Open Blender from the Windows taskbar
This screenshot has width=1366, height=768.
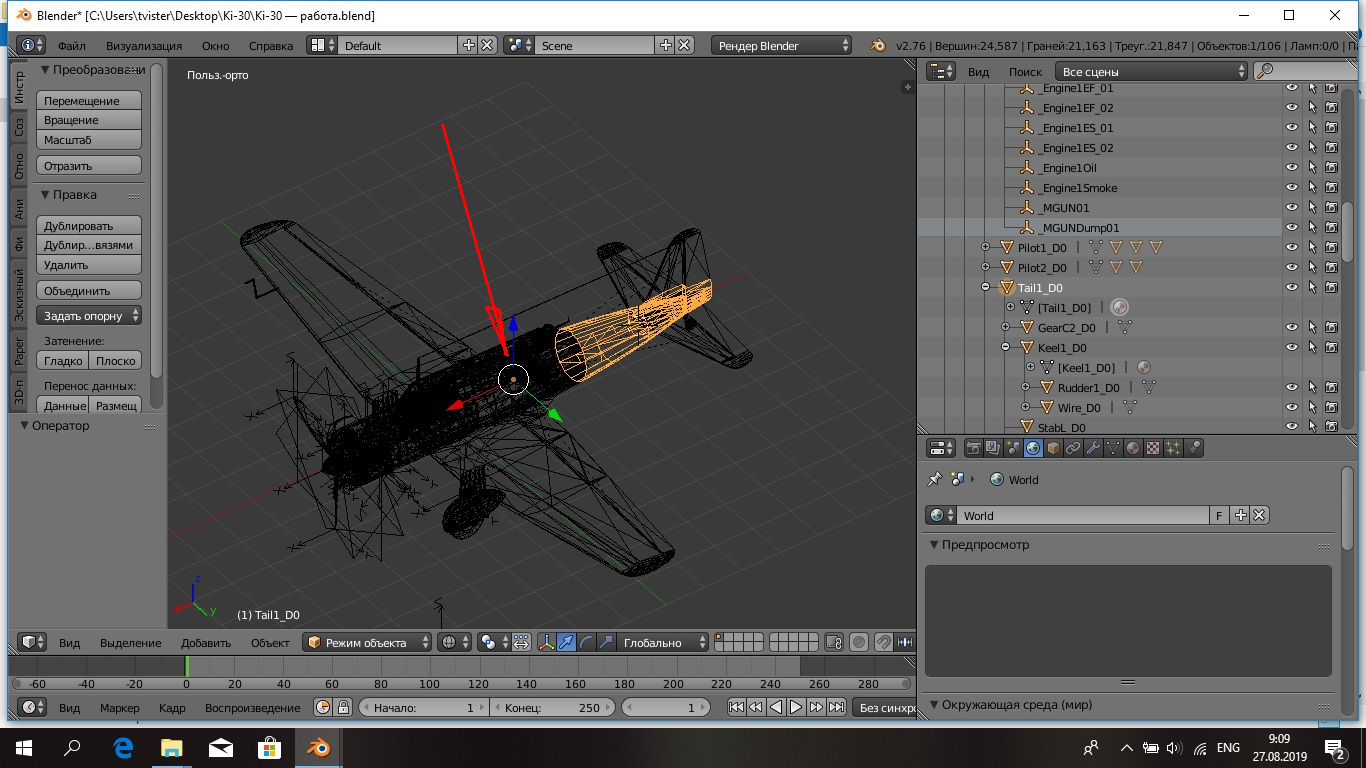pyautogui.click(x=319, y=747)
